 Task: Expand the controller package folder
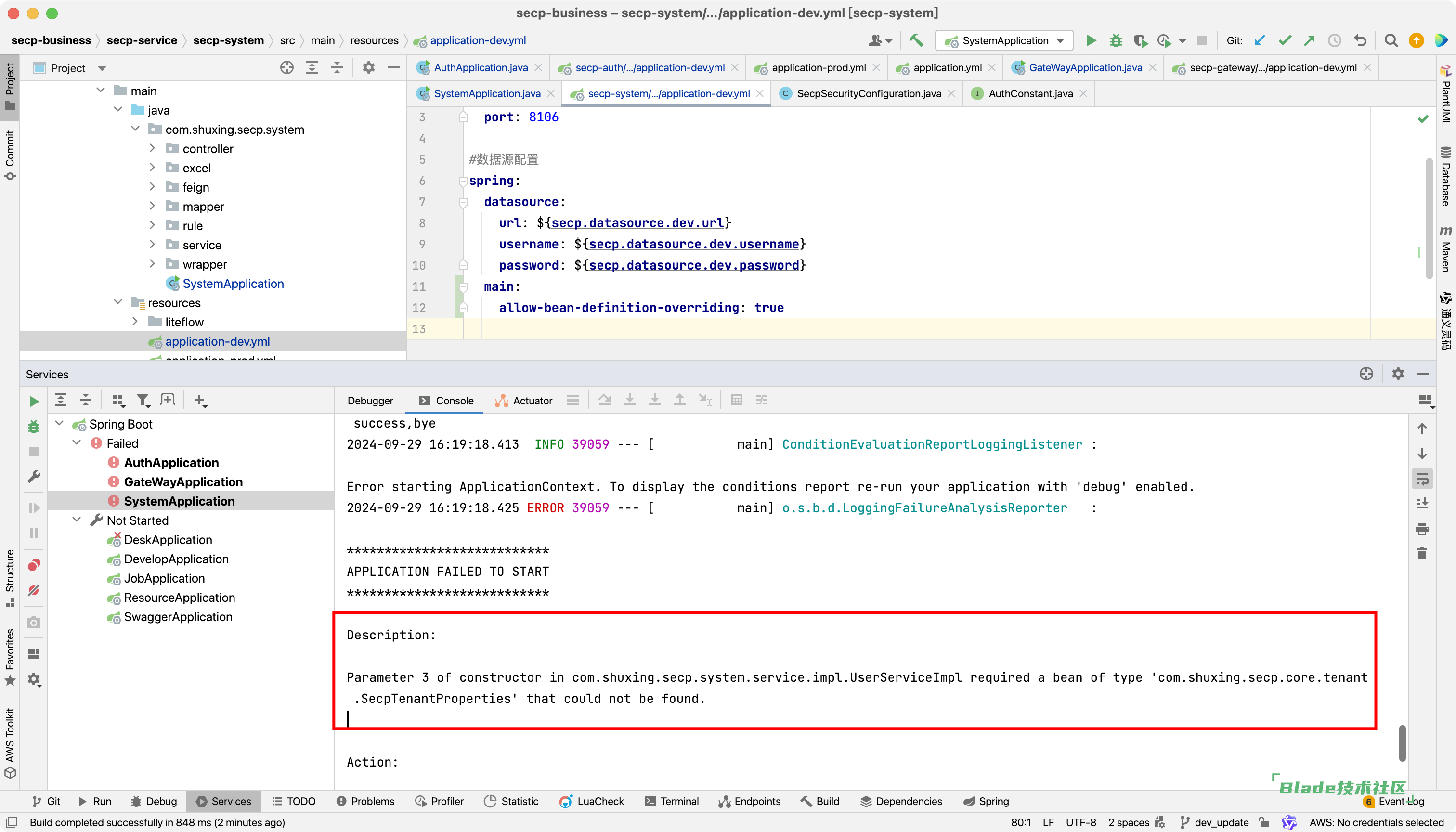tap(152, 148)
